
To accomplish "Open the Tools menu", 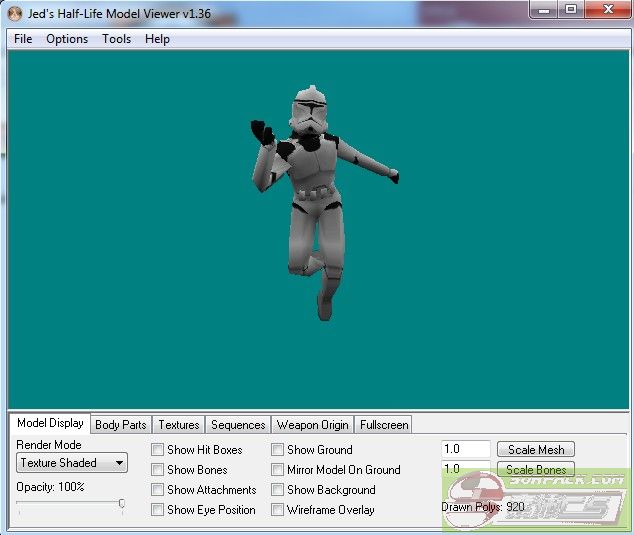I will pos(116,39).
